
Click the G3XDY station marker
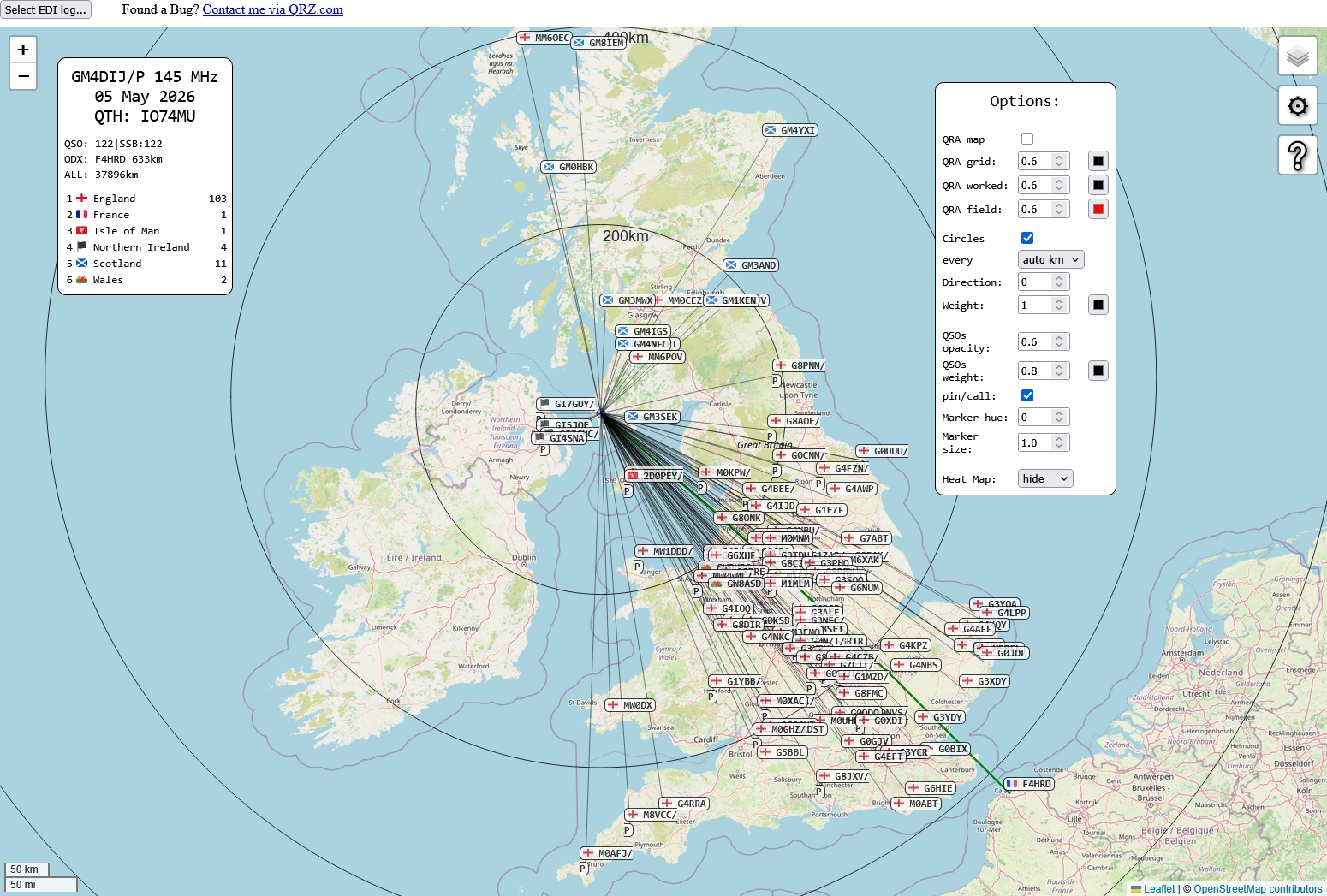click(x=985, y=681)
